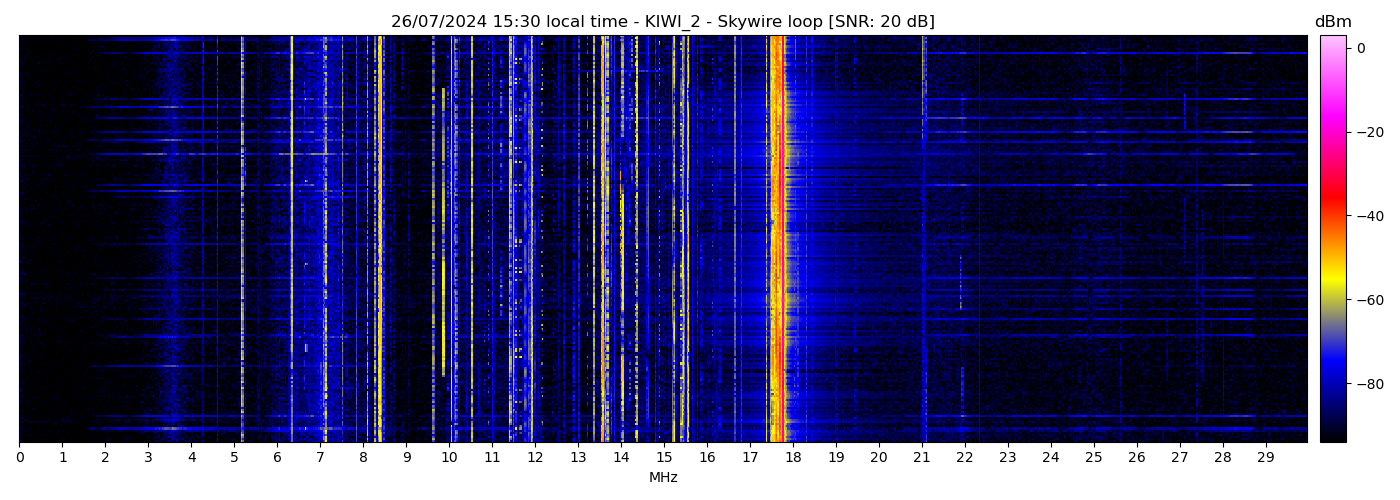Image resolution: width=1400 pixels, height=500 pixels.
Task: Select the −20 colorbar tick label
Action: click(x=1369, y=132)
